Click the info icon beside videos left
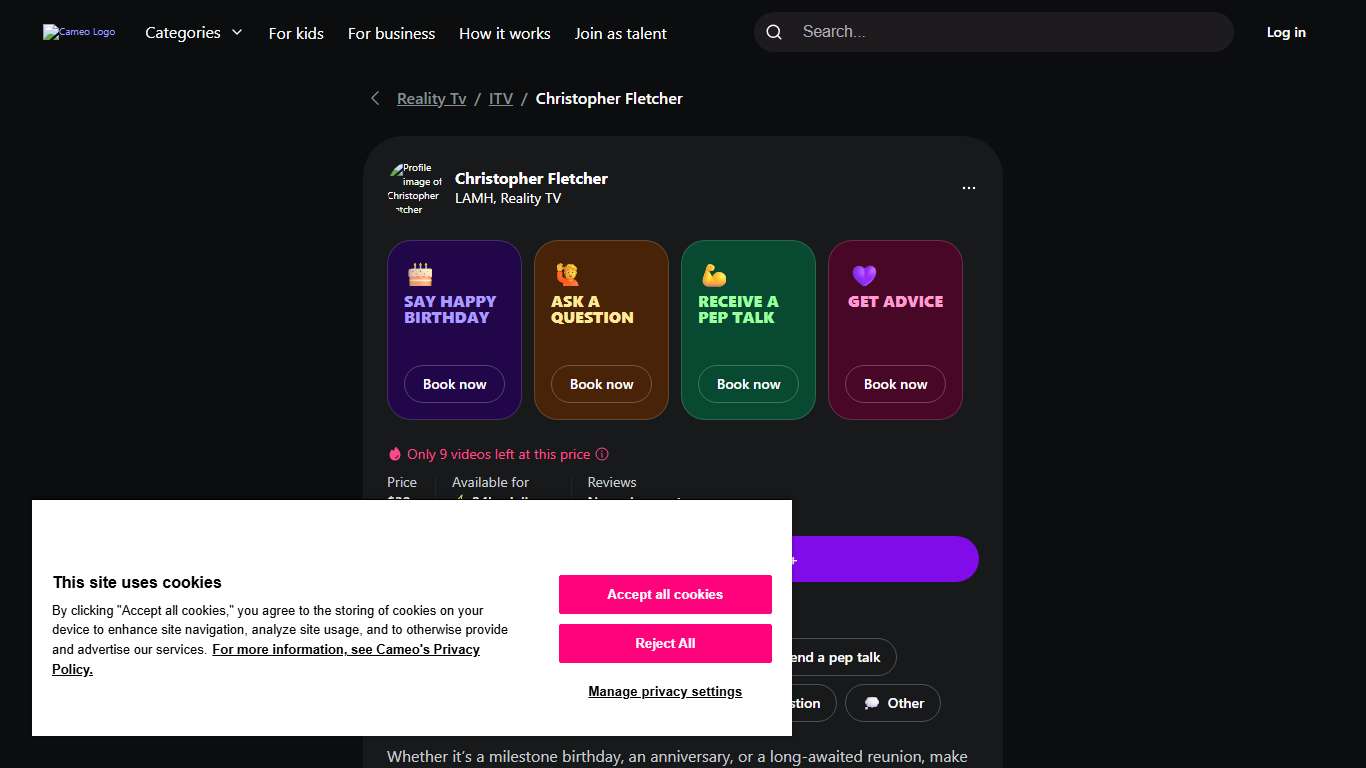This screenshot has height=768, width=1366. coord(602,454)
